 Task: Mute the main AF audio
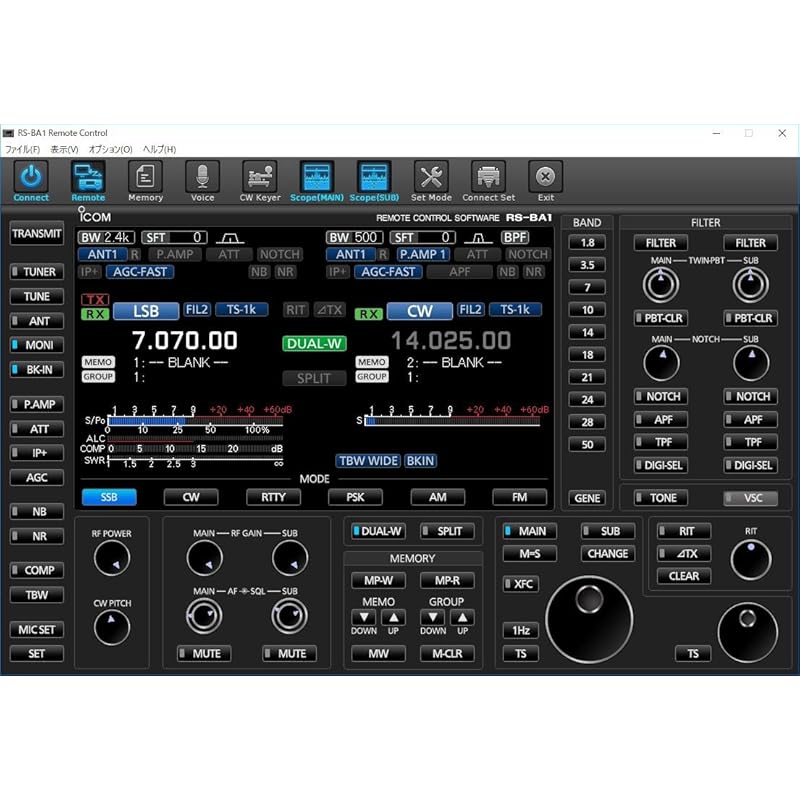(x=204, y=654)
